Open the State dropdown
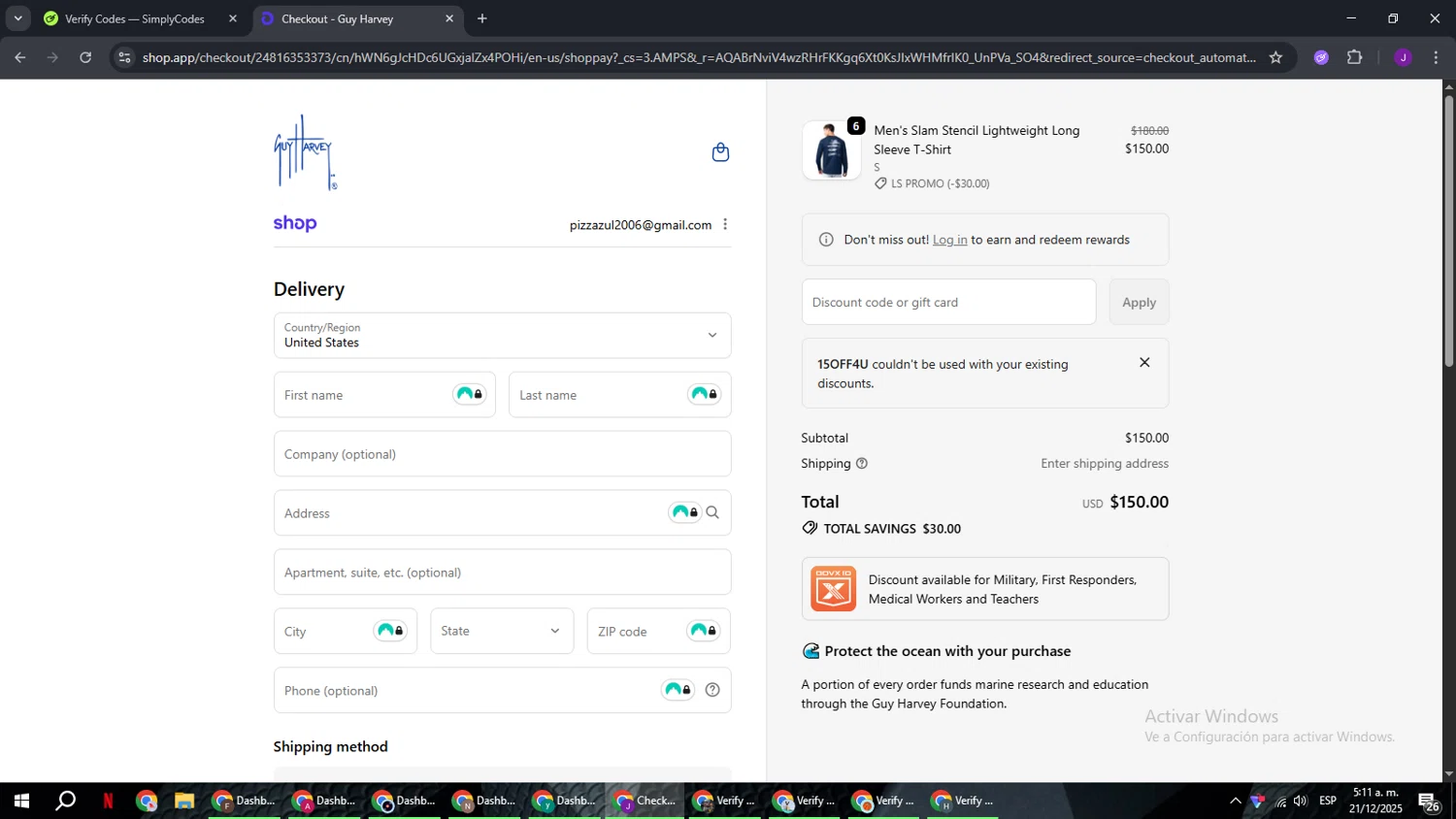1456x819 pixels. pyautogui.click(x=502, y=631)
